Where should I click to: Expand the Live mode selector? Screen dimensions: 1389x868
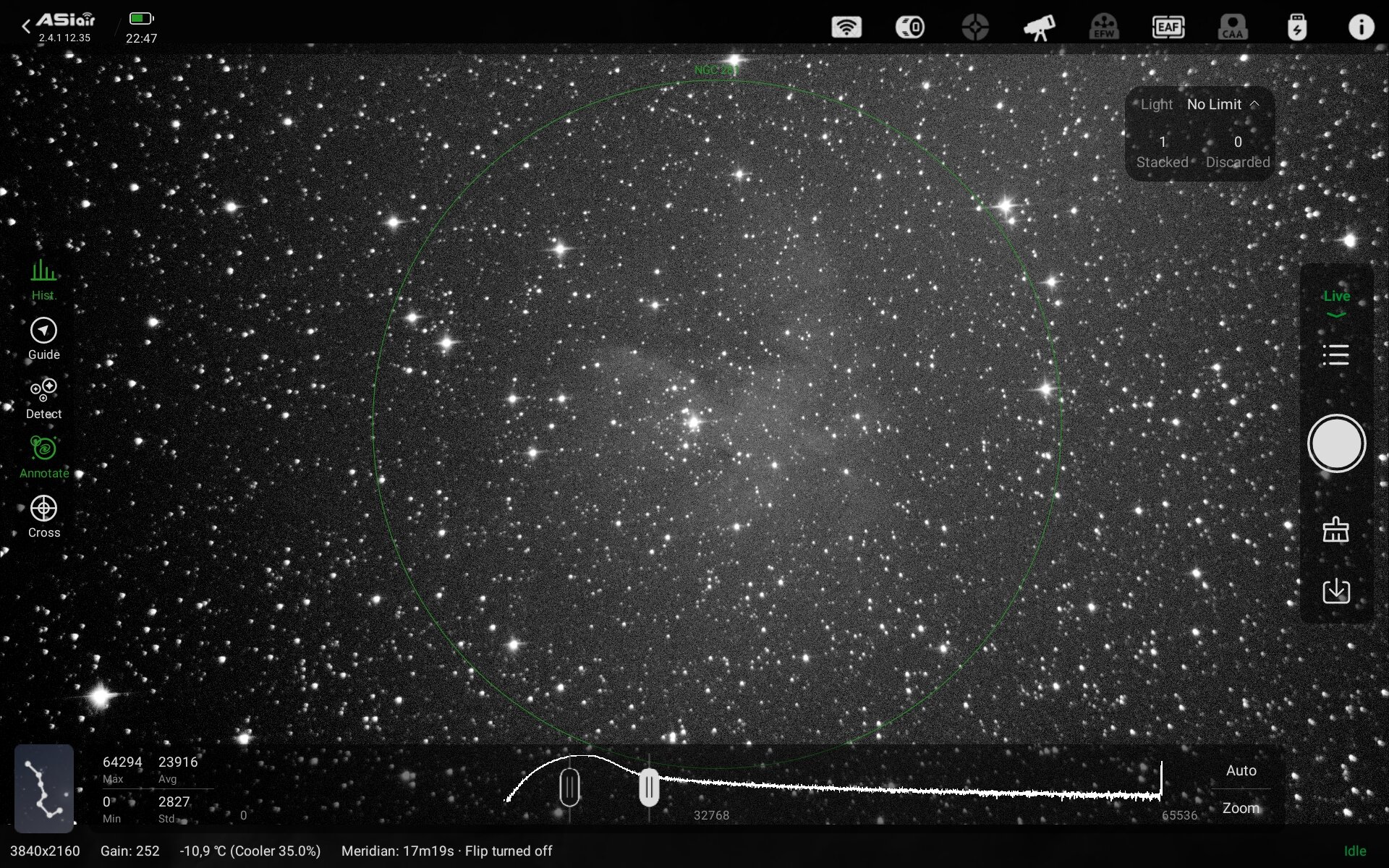1335,302
